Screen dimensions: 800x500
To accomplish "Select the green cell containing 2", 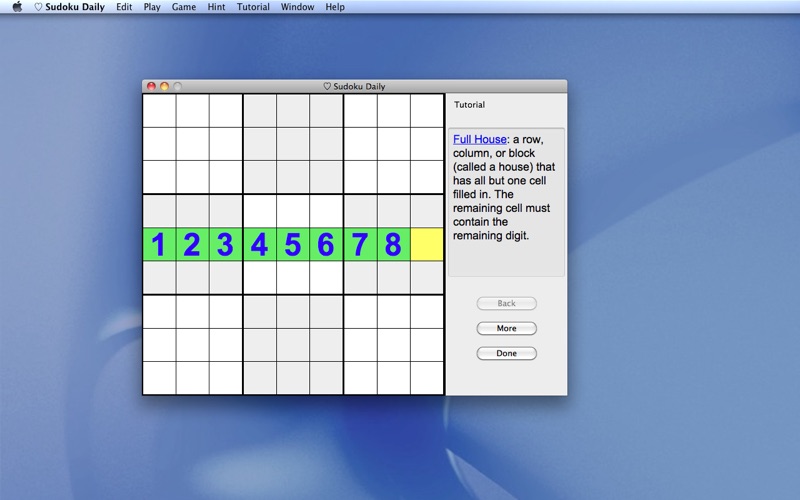I will (192, 244).
